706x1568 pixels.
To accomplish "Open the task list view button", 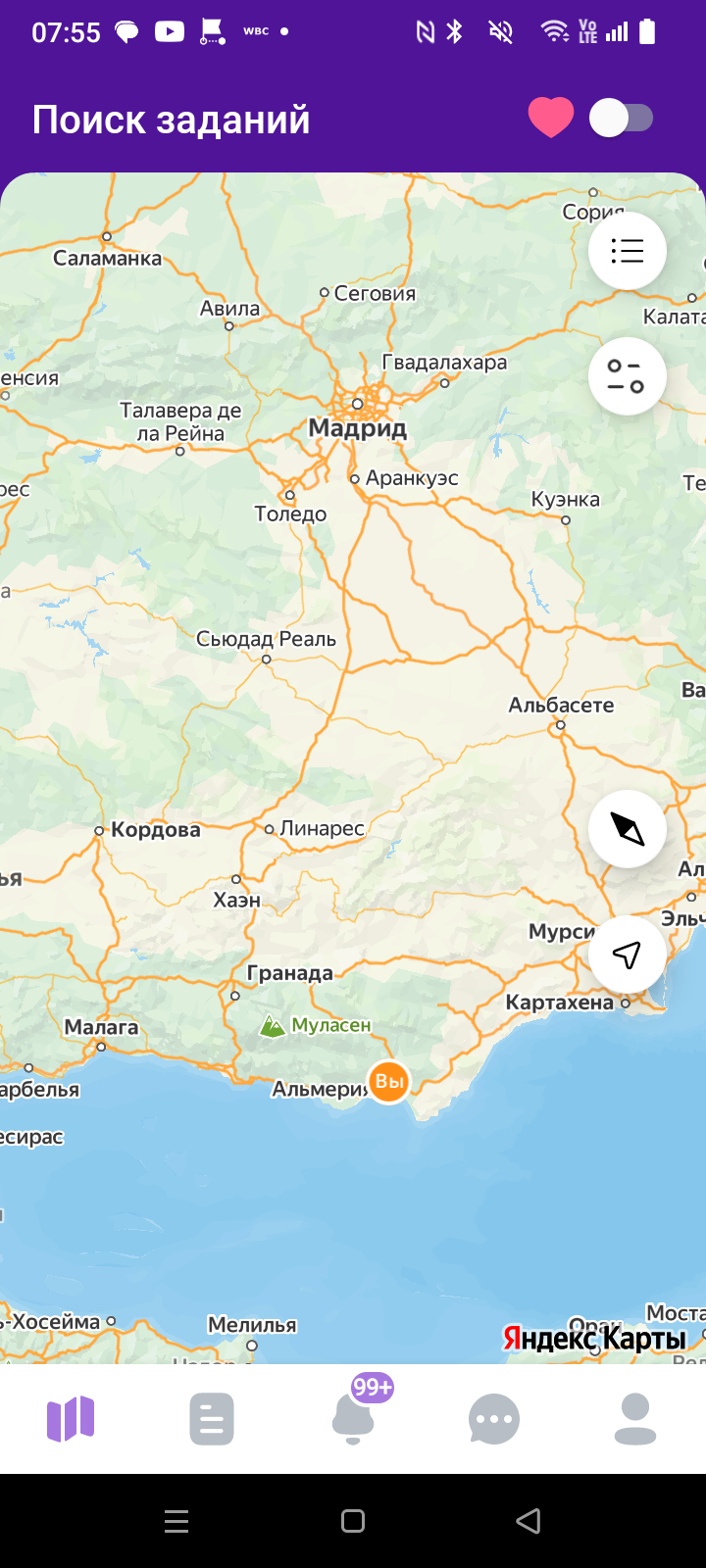I will 628,251.
